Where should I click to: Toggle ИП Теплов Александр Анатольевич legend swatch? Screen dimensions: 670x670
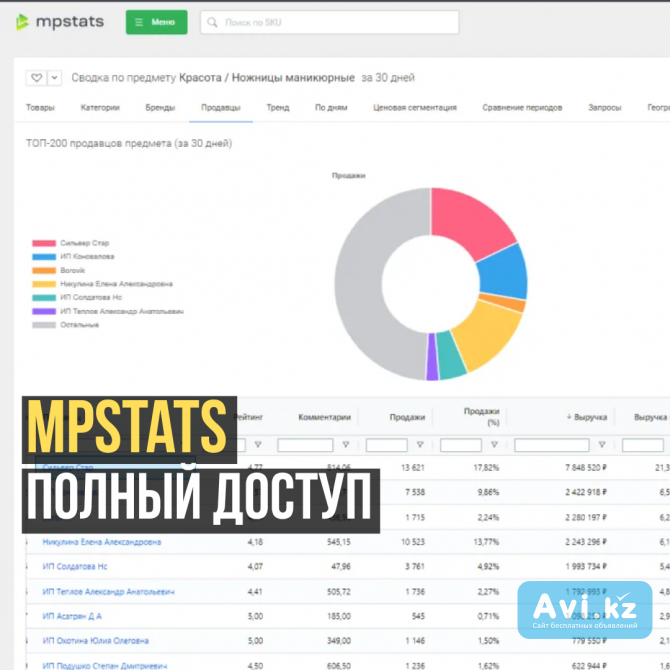pyautogui.click(x=44, y=311)
